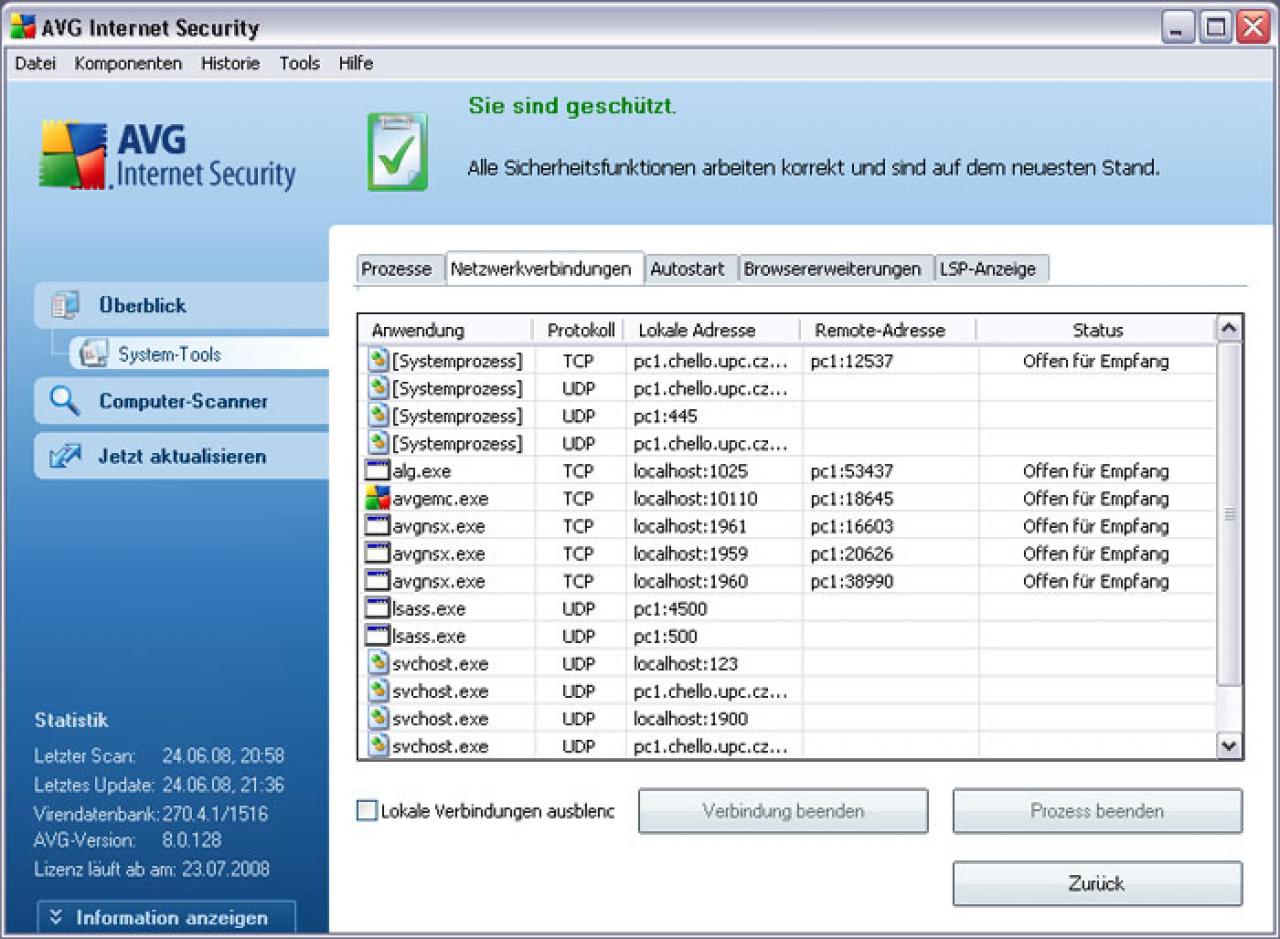Click the green checkmark protection status icon

(397, 152)
